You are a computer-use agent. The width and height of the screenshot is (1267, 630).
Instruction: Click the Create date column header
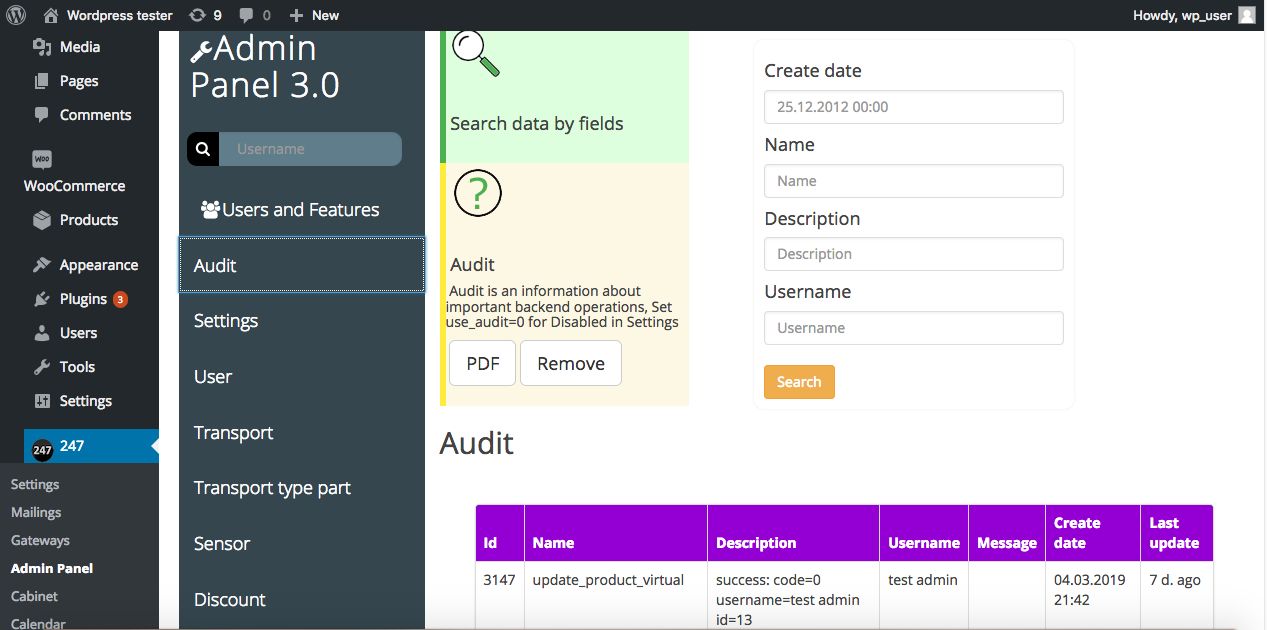coord(1076,533)
